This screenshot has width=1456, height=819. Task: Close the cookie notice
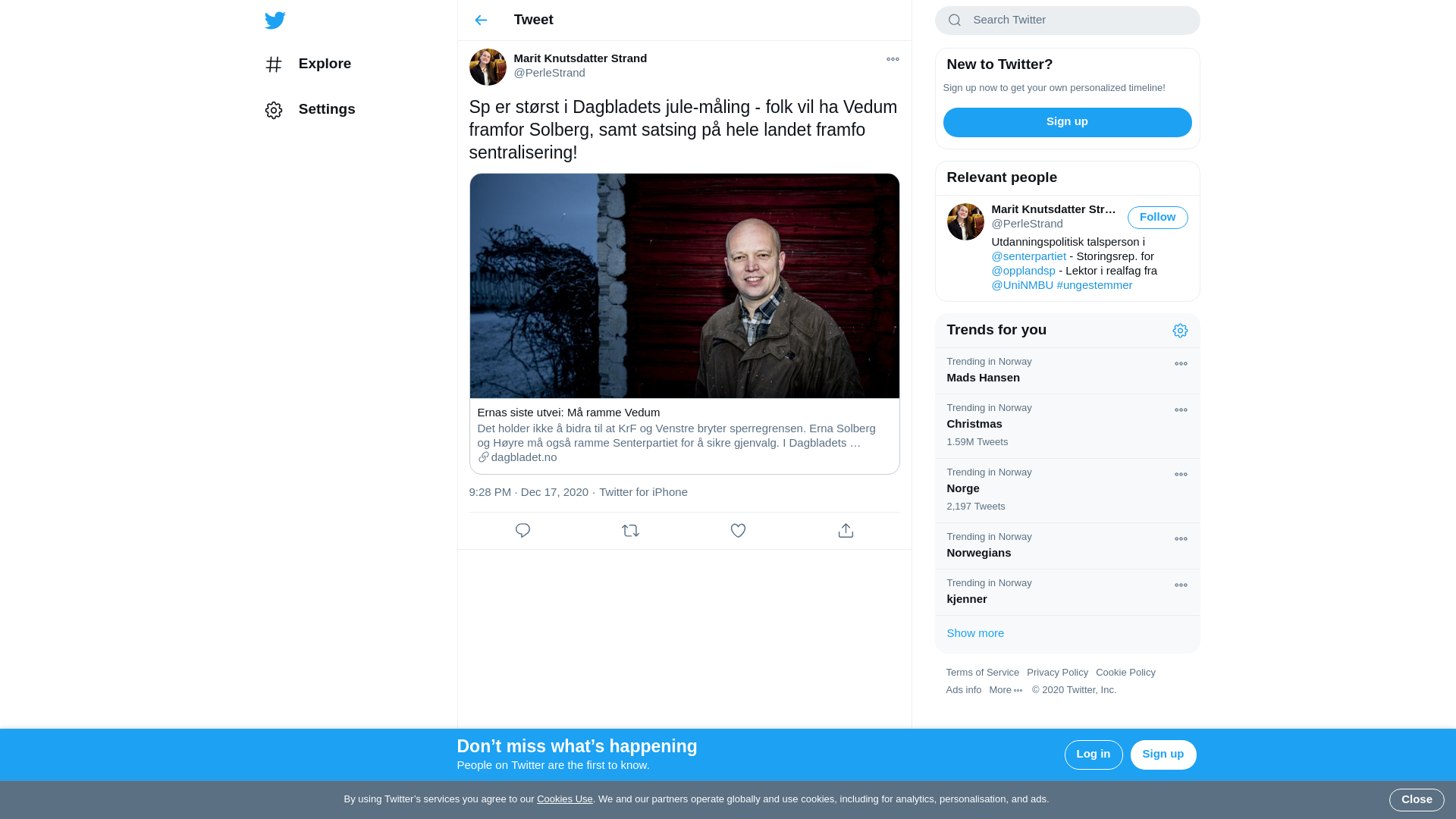[x=1416, y=800]
